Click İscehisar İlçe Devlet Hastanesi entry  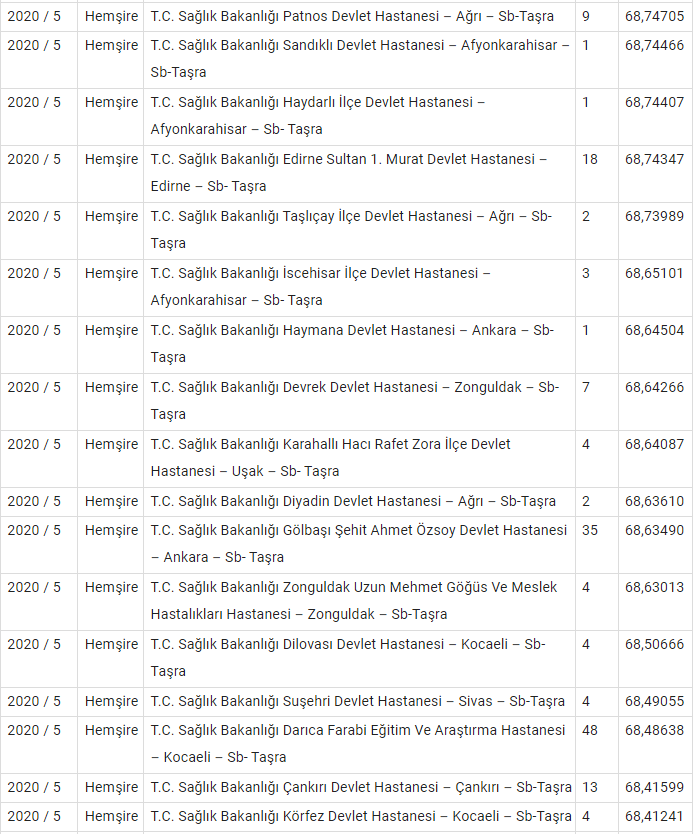tap(320, 286)
